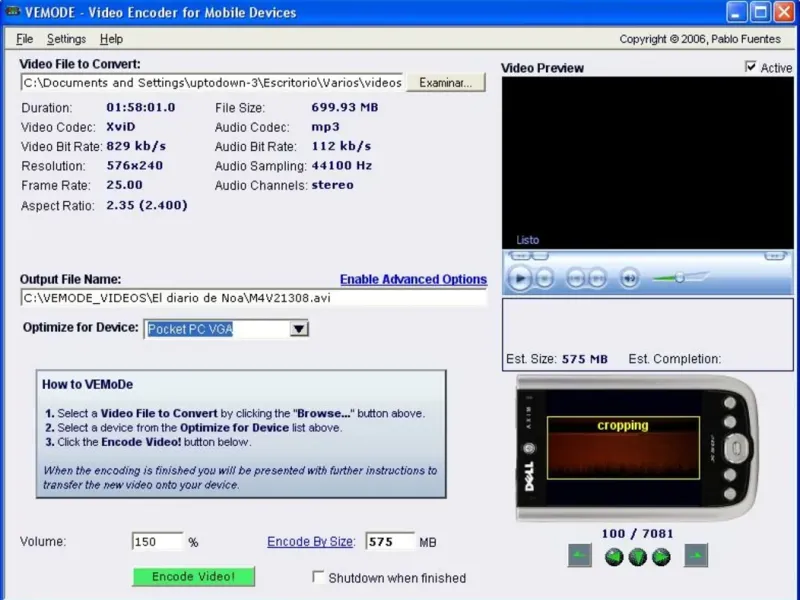Open the Settings menu
This screenshot has width=800, height=600.
pos(66,39)
